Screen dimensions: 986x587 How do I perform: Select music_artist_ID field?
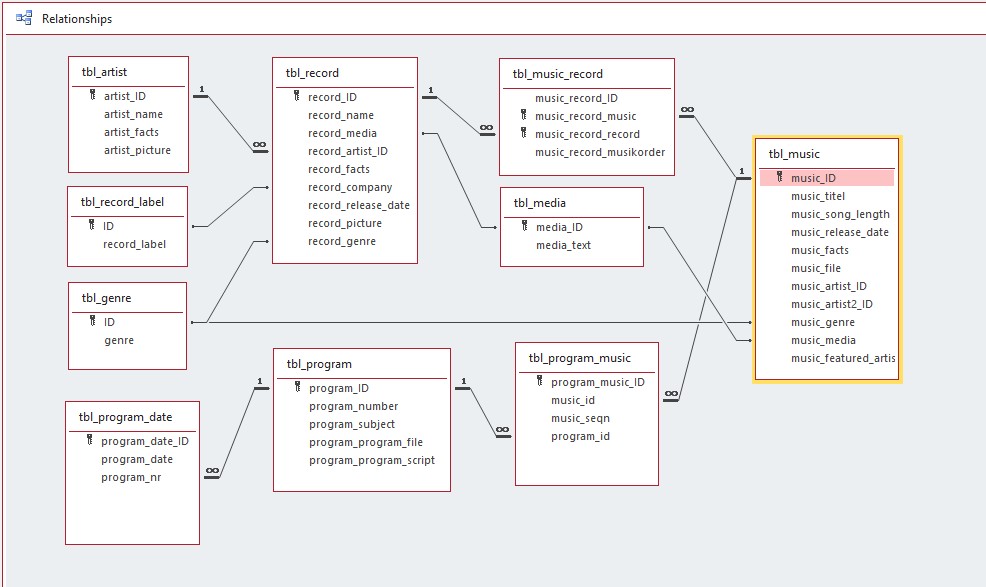828,286
